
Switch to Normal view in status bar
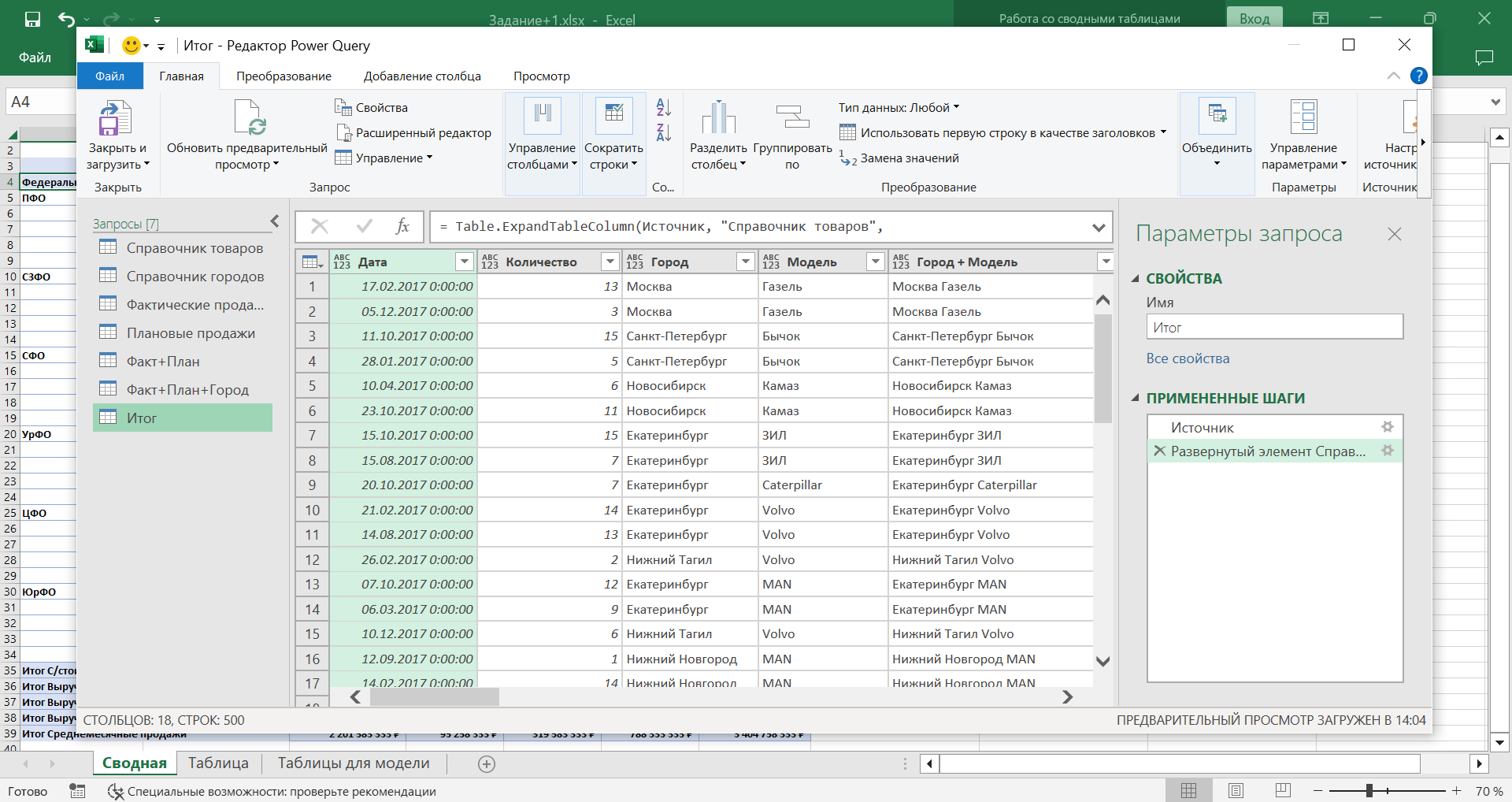(x=1188, y=790)
